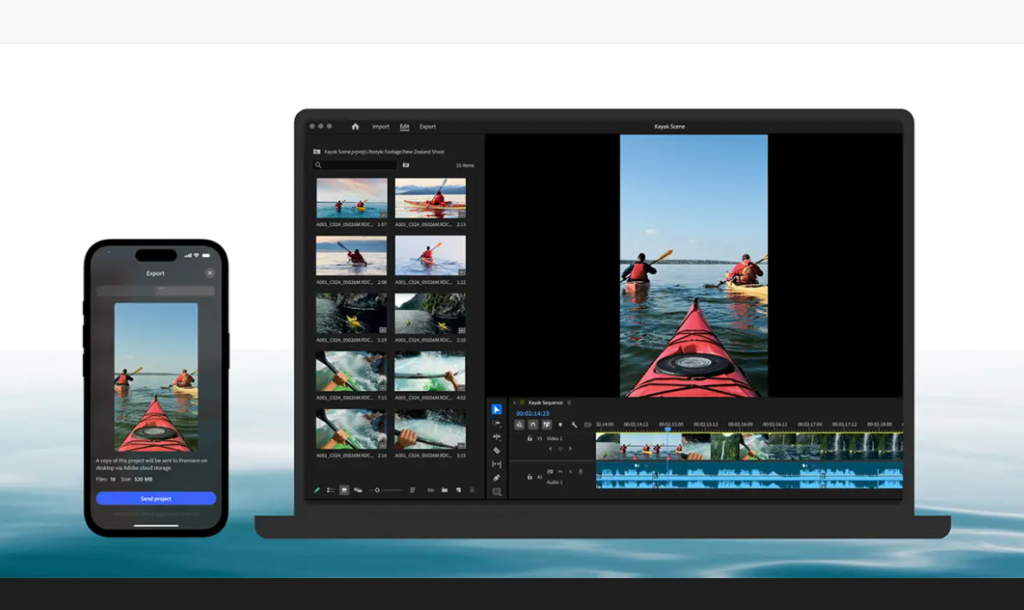Open the timeline wrench settings menu

click(575, 424)
